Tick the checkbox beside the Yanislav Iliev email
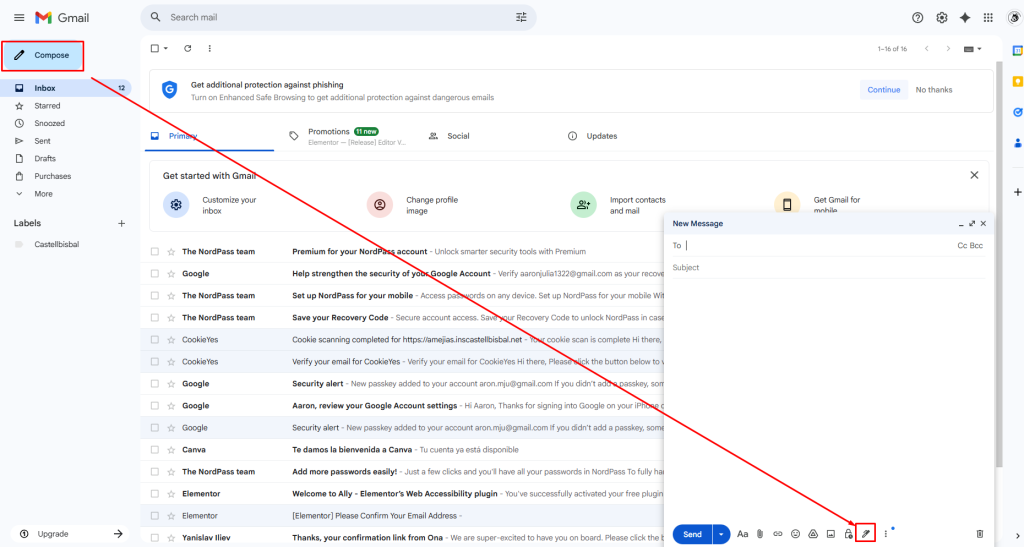This screenshot has width=1024, height=547. (x=155, y=538)
